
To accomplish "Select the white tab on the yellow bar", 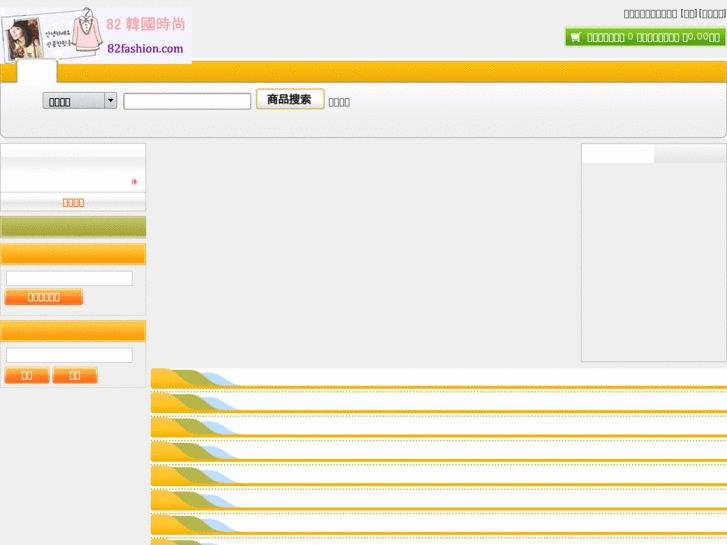I will pos(37,71).
